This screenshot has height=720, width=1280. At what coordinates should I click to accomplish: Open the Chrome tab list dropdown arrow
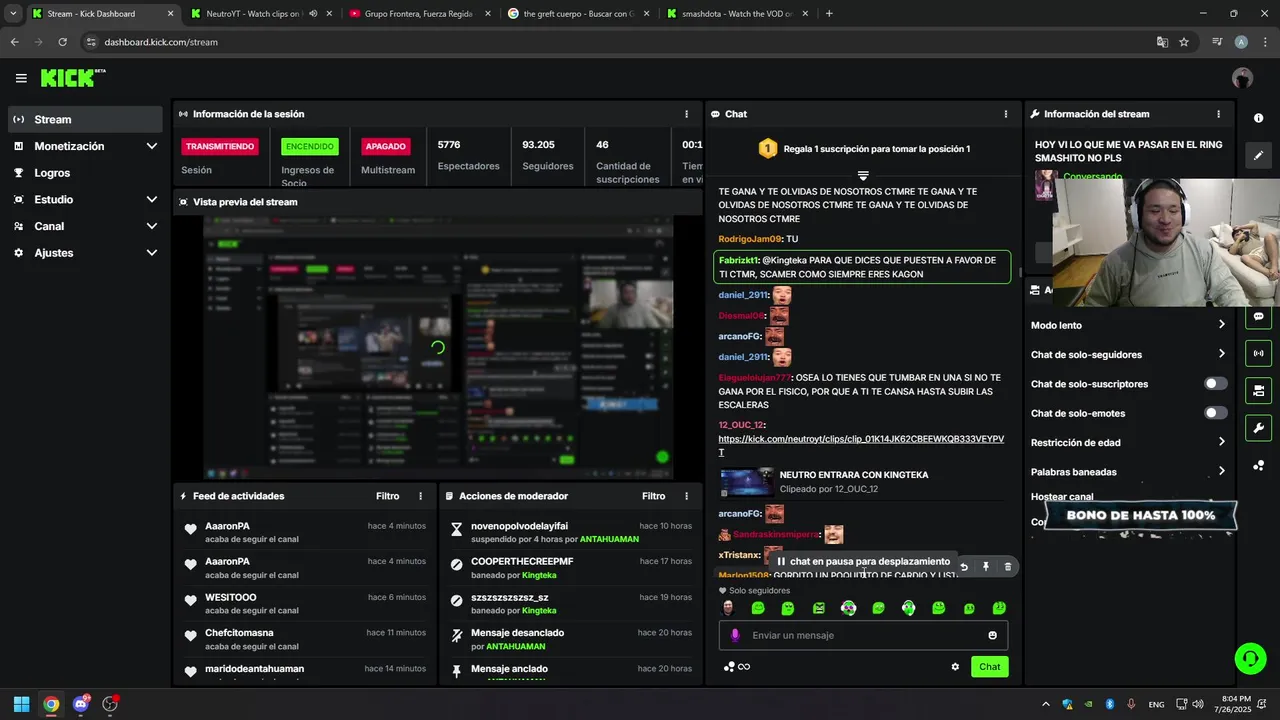pyautogui.click(x=13, y=14)
